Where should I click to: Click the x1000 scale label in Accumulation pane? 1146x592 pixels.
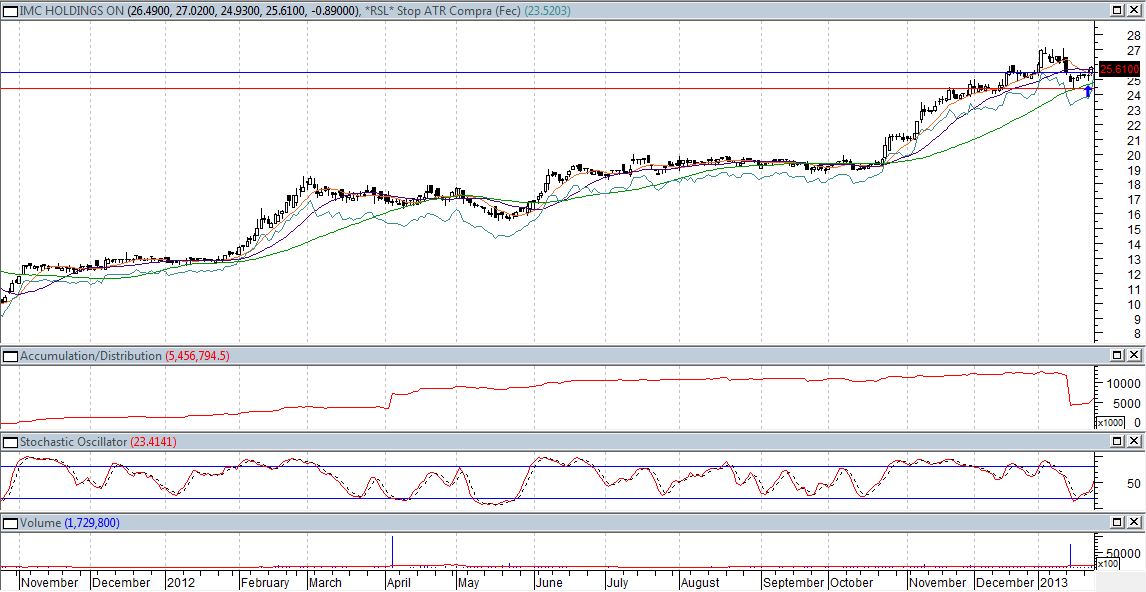(x=1110, y=423)
